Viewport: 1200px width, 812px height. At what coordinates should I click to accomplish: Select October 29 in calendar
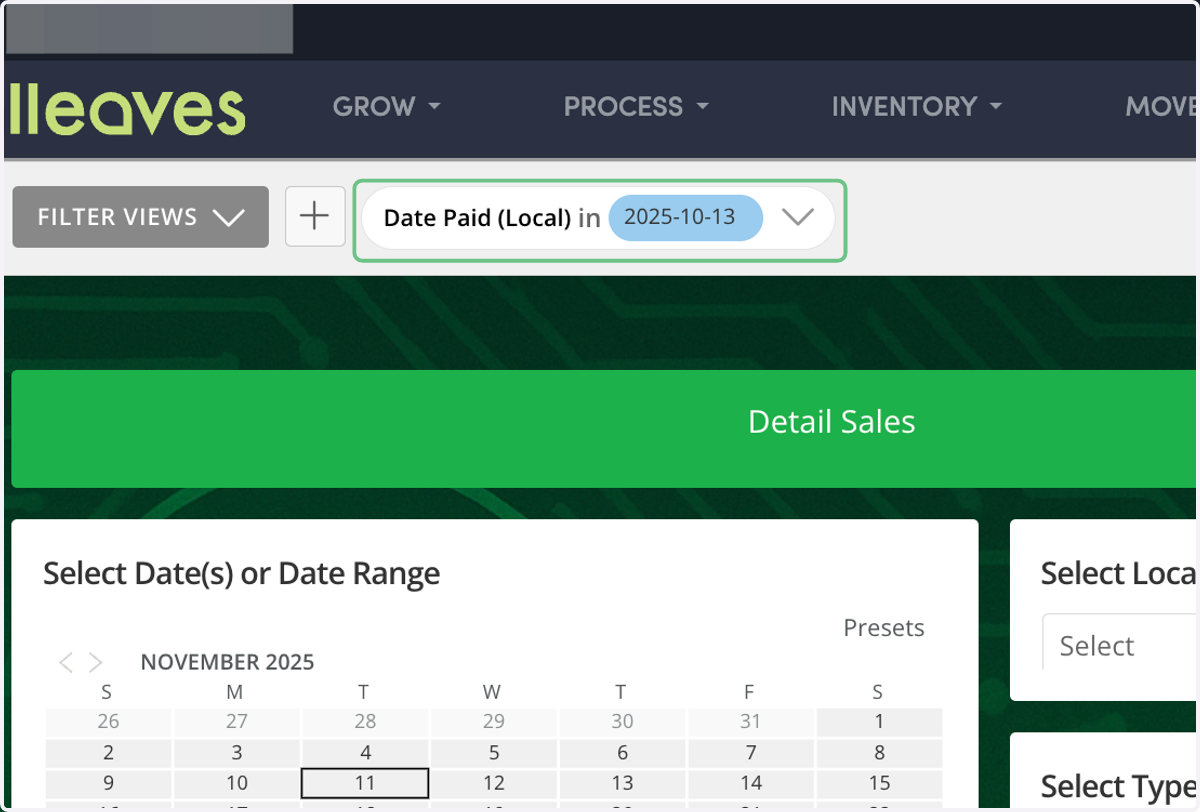[494, 722]
